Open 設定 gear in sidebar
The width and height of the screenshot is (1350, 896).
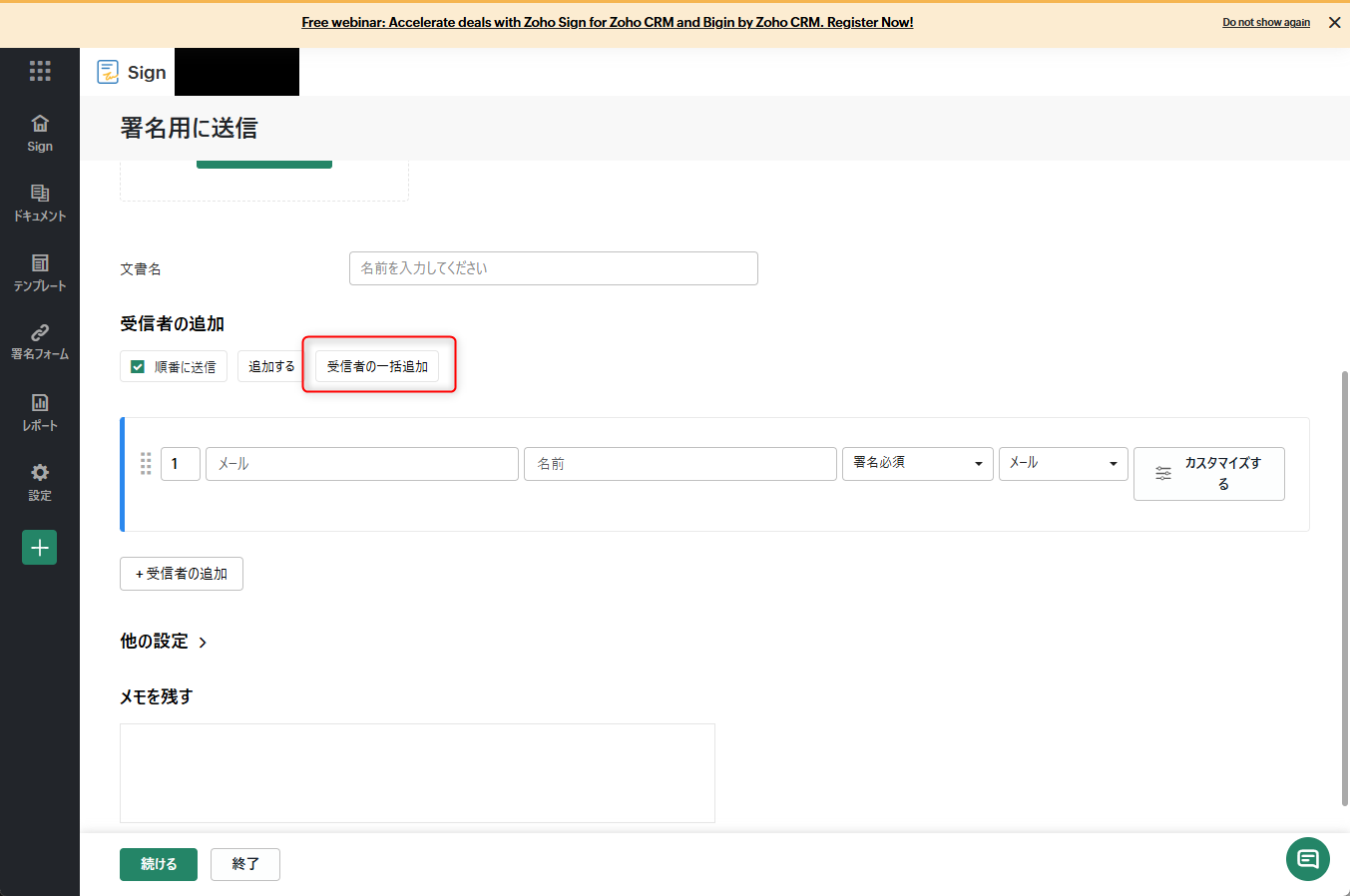[x=40, y=482]
